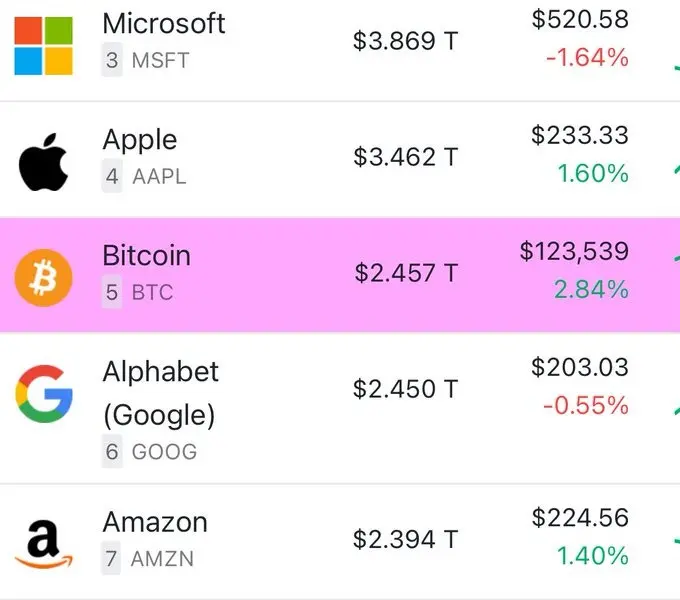680x600 pixels.
Task: Click Alphabet's -0.55% daily change
Action: [x=585, y=405]
